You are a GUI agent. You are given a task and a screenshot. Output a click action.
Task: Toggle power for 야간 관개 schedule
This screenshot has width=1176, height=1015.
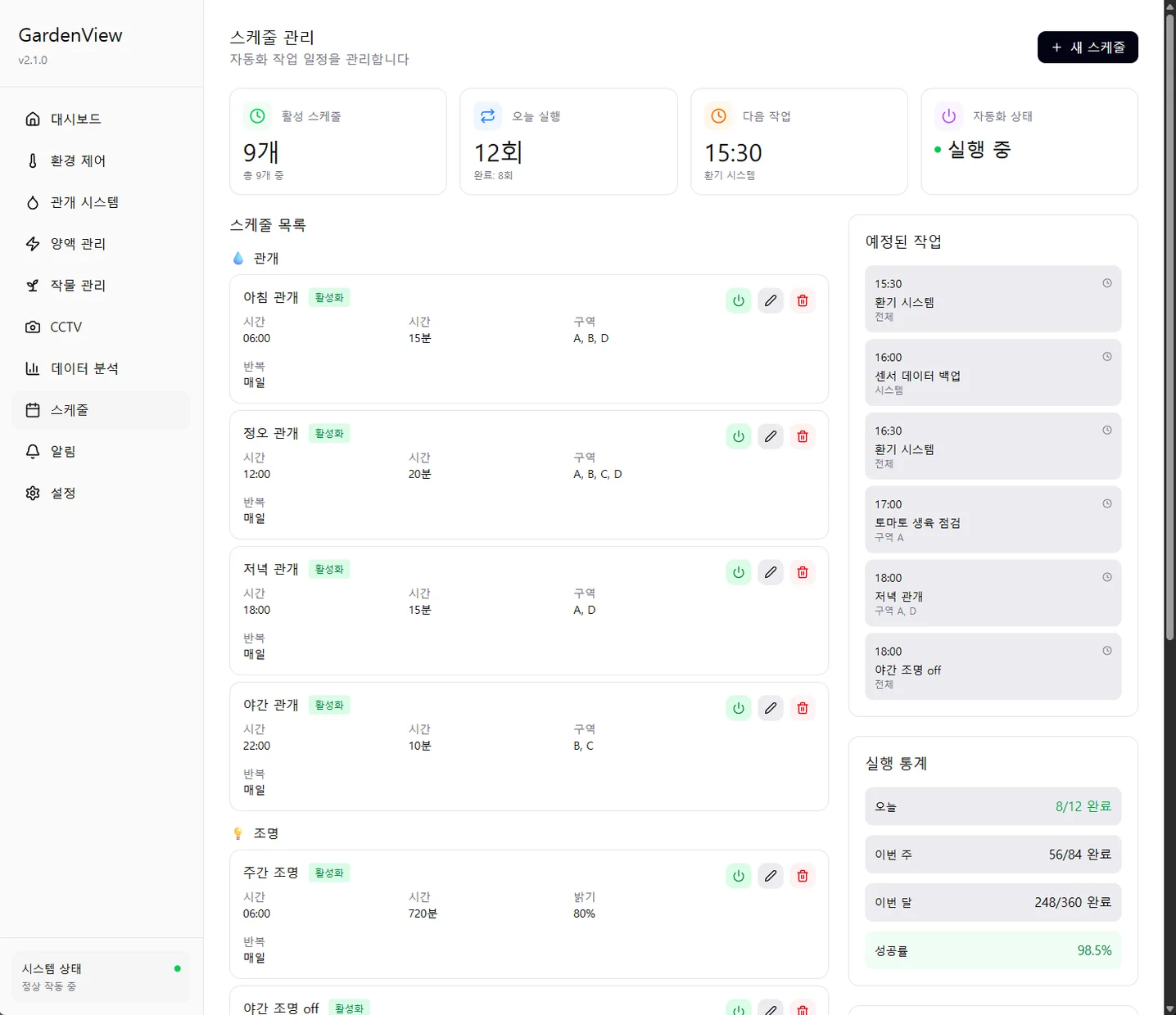click(x=739, y=708)
